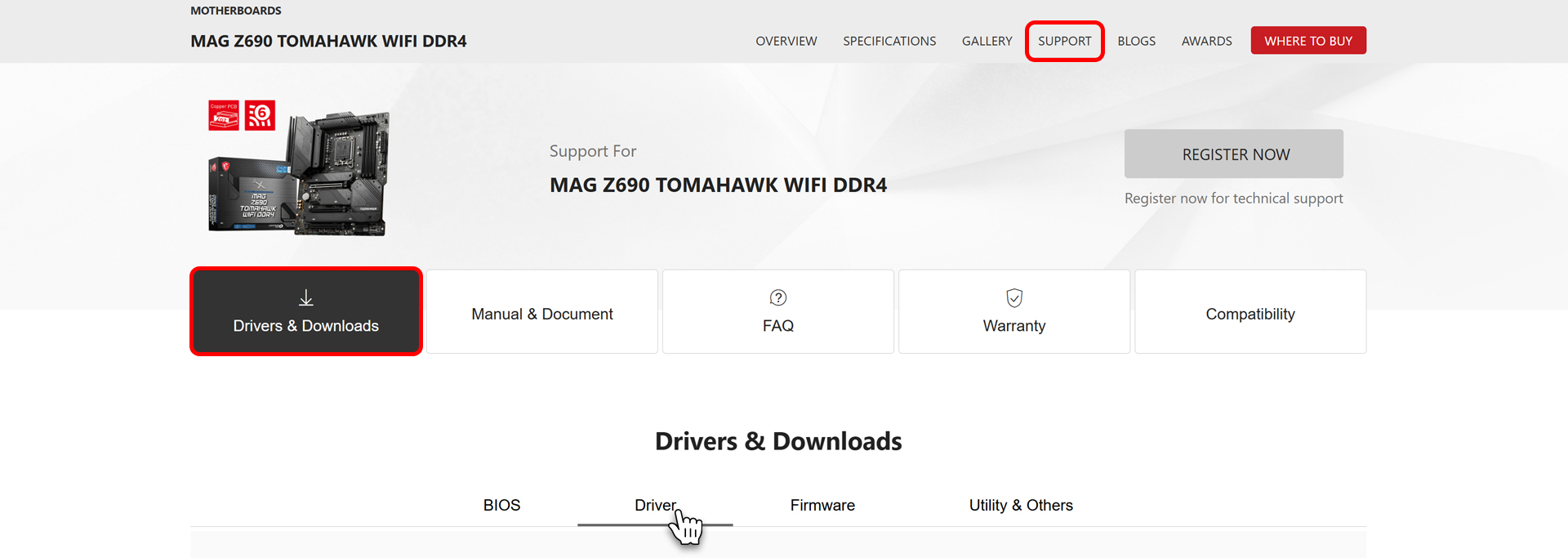The image size is (1568, 558).
Task: Click the red Copper PCB badge icon
Action: (224, 116)
